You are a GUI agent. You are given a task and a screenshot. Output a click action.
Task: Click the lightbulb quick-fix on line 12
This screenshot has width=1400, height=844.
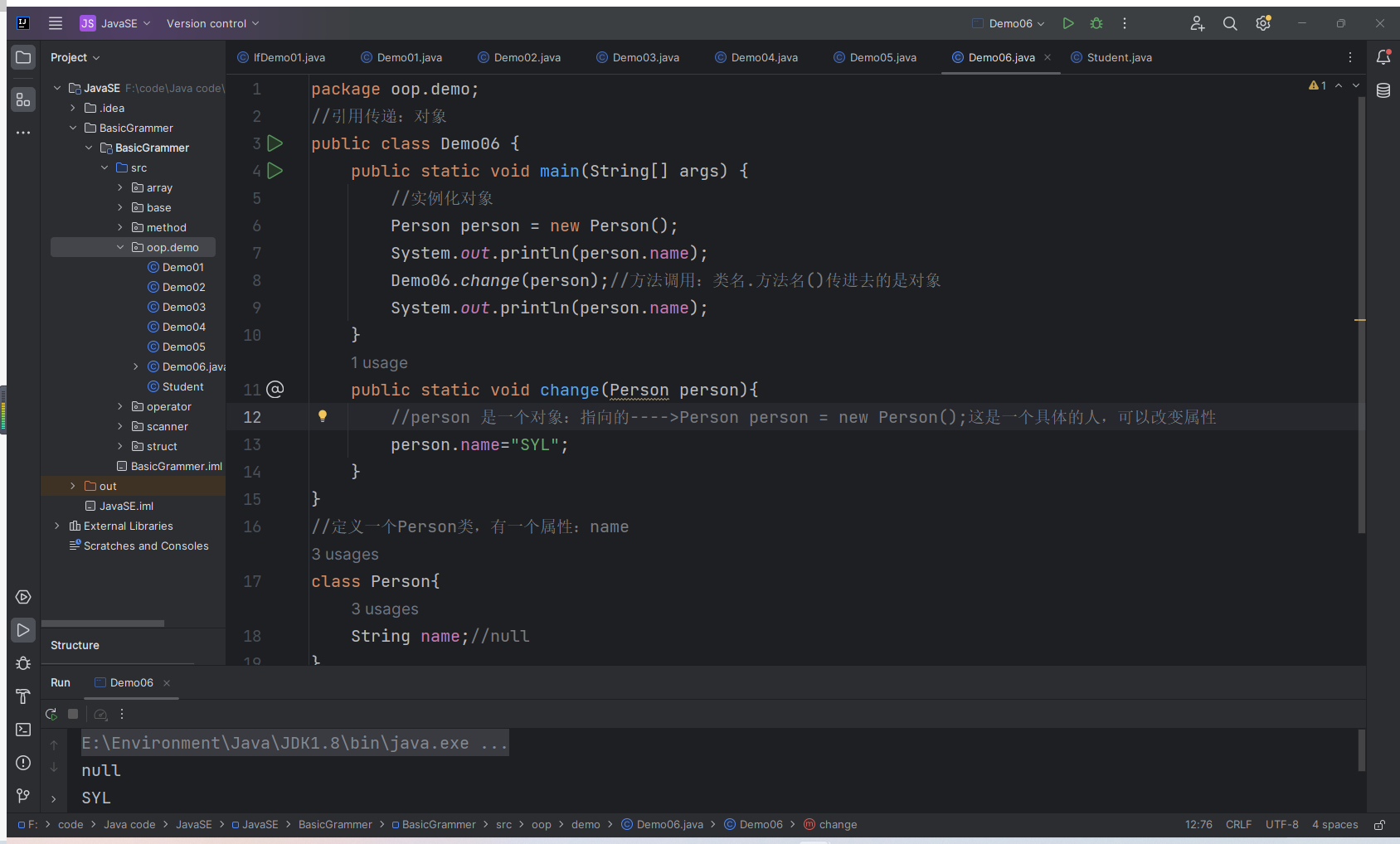(323, 416)
